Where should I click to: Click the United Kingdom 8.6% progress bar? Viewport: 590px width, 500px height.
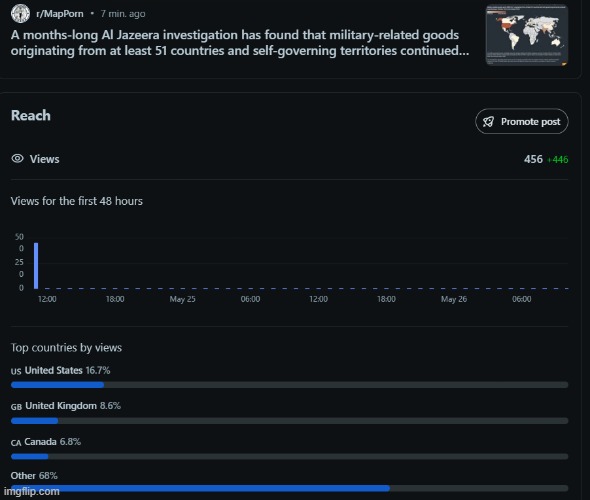289,421
